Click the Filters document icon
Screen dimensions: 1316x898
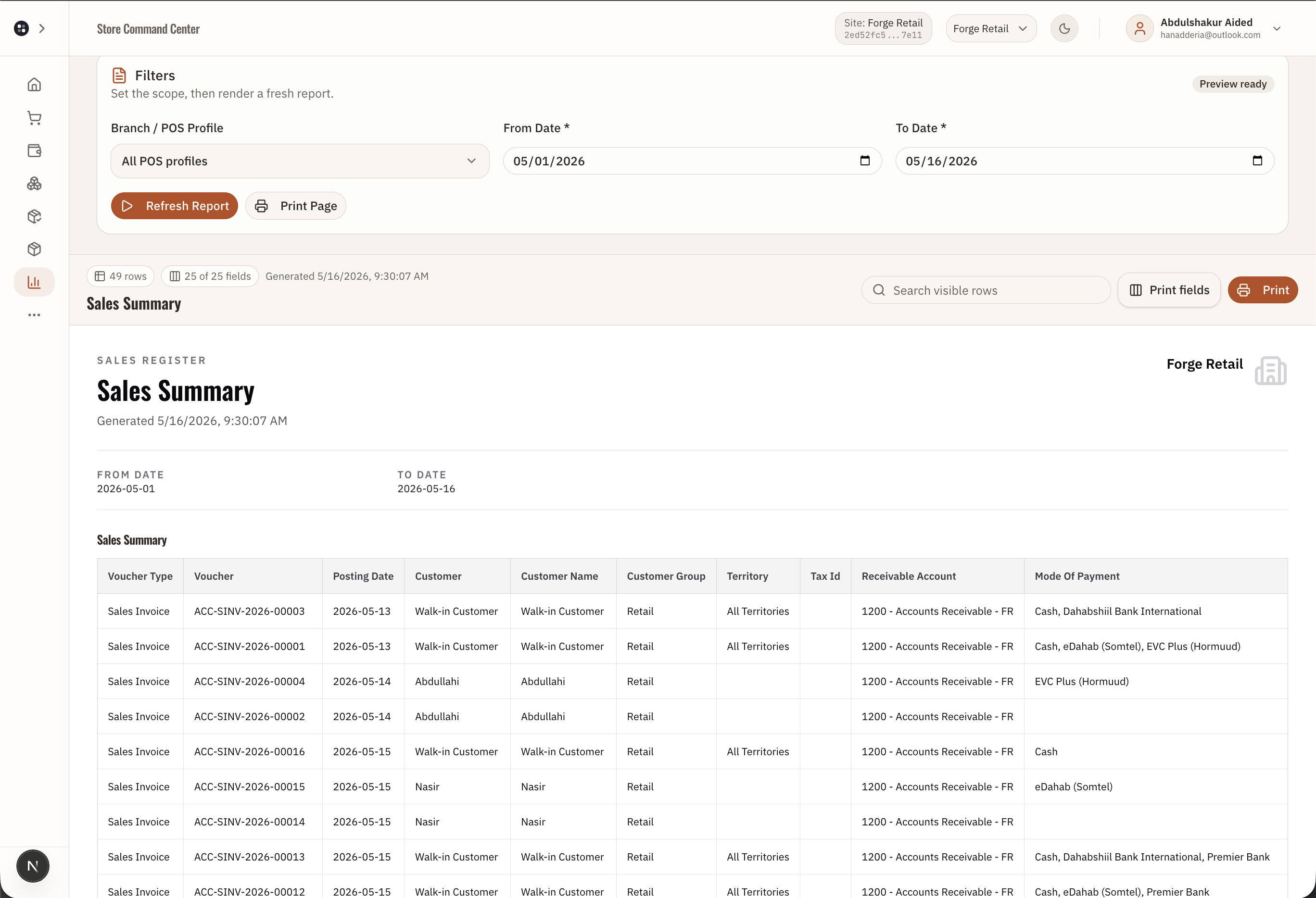tap(119, 75)
